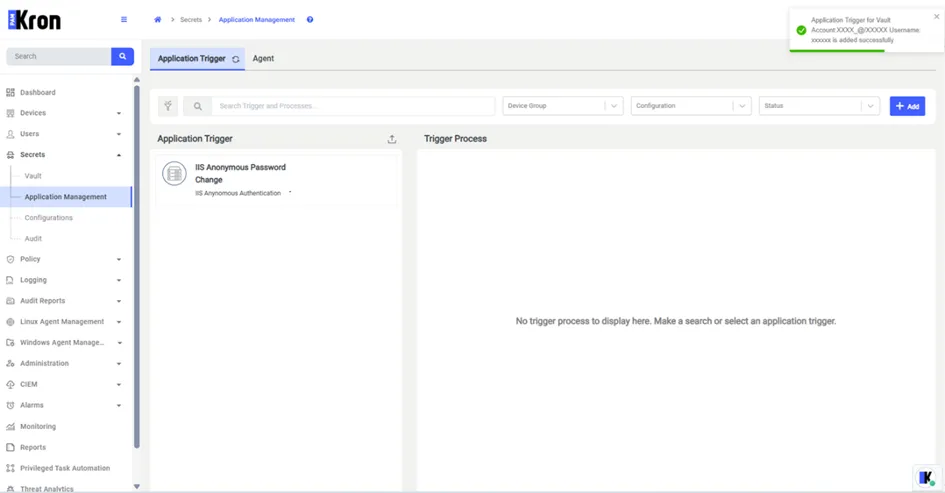Switch to the Agent tab
The height and width of the screenshot is (493, 945).
[263, 58]
